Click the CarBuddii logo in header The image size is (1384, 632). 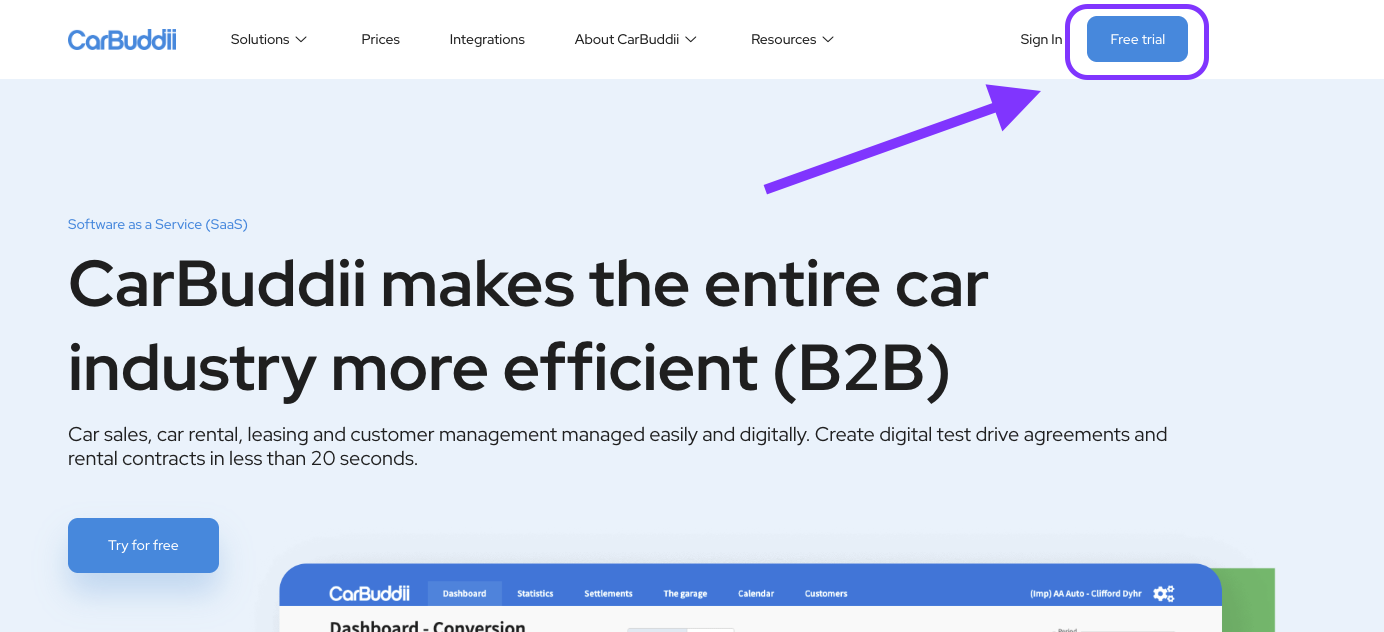[122, 40]
